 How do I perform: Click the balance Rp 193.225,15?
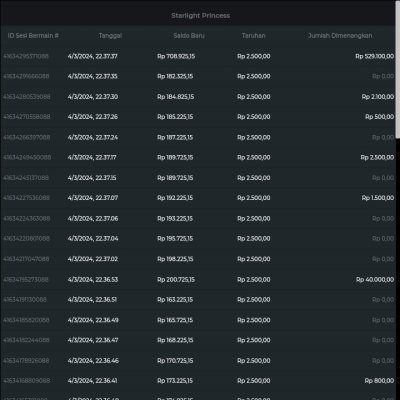(x=175, y=219)
